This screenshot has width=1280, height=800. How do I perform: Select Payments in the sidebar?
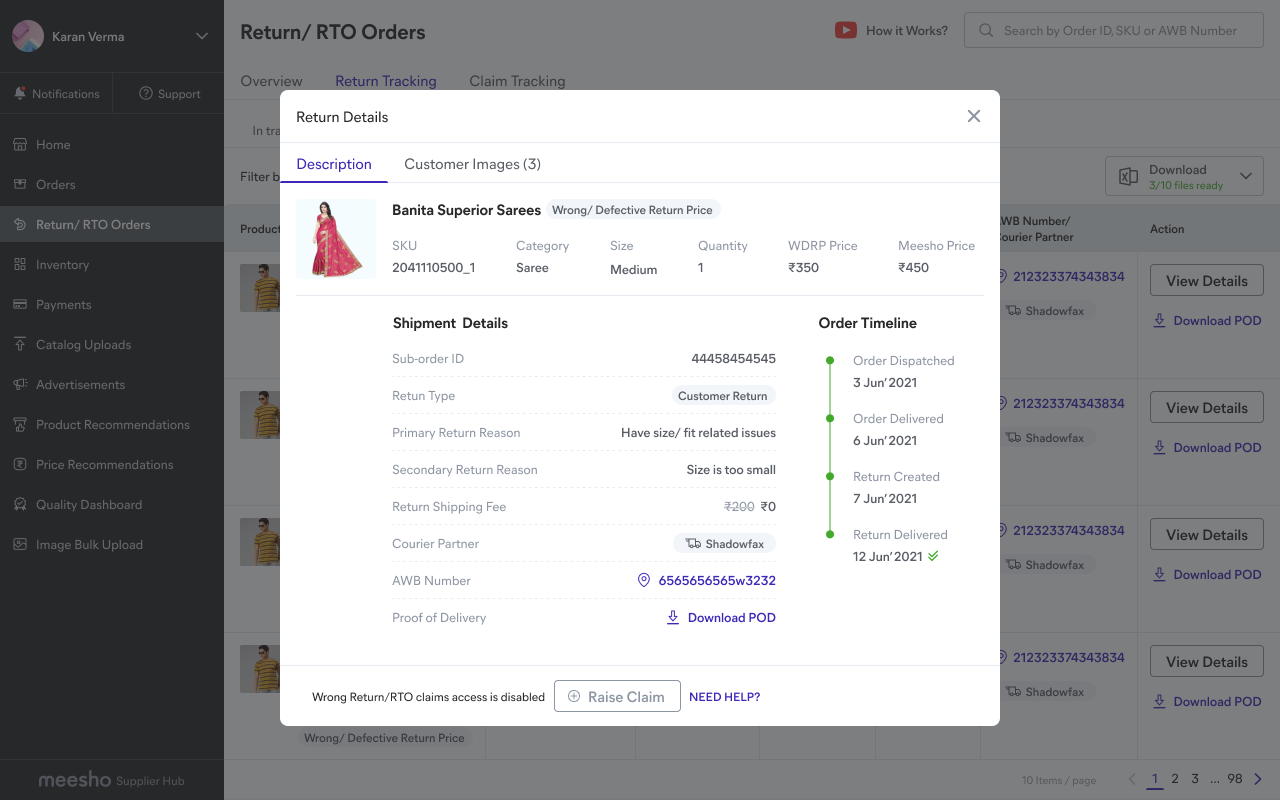click(112, 304)
